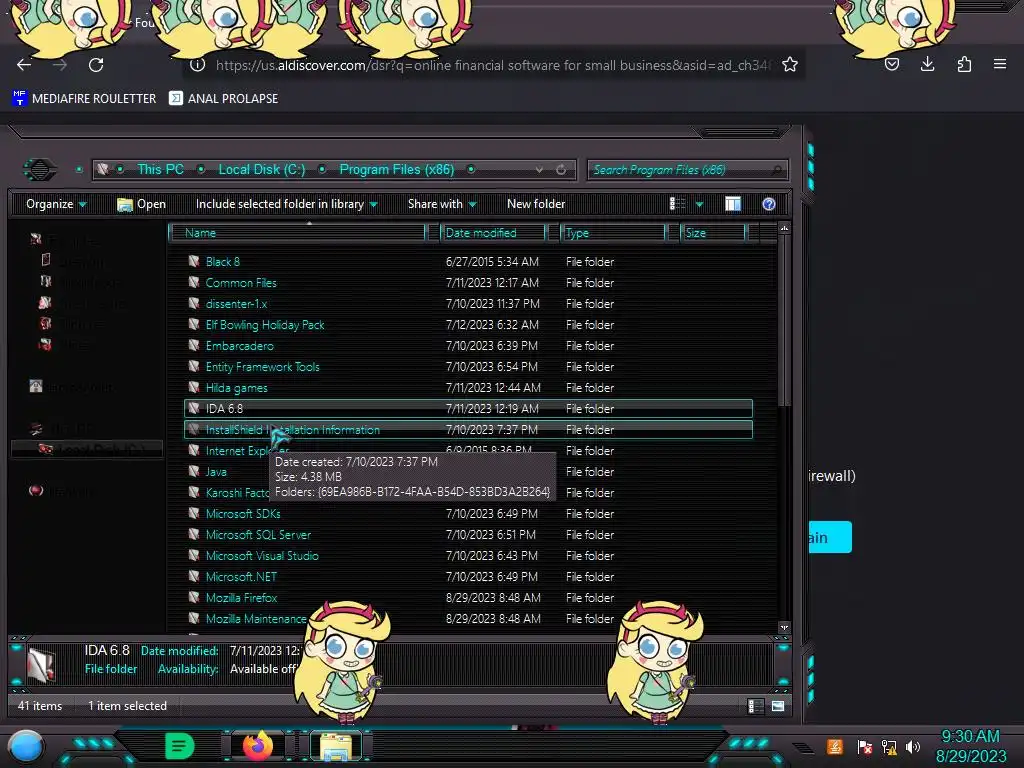The image size is (1024, 768).
Task: Open the green notes app in taskbar
Action: pyautogui.click(x=180, y=746)
